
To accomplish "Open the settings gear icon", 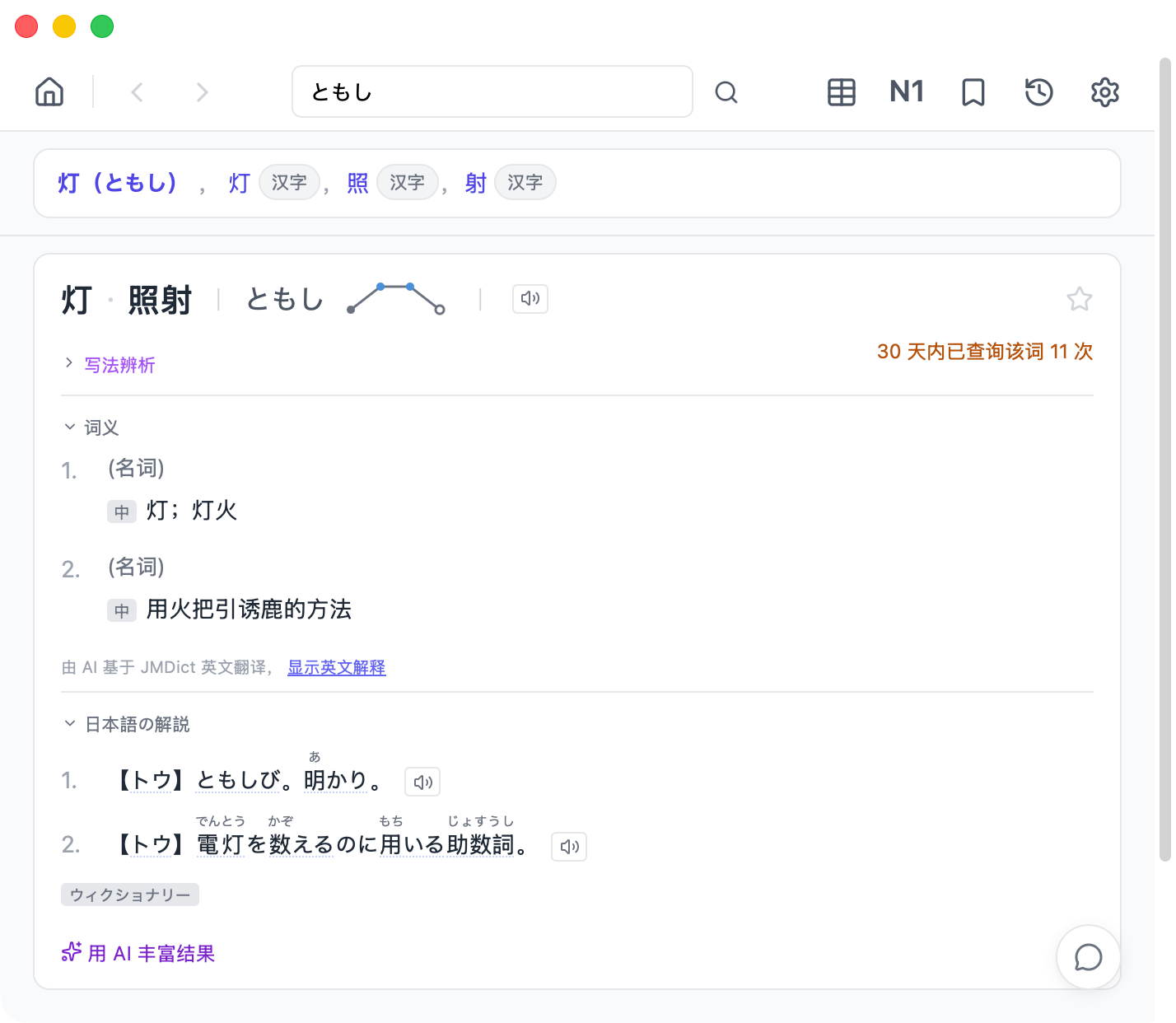I will [1105, 91].
